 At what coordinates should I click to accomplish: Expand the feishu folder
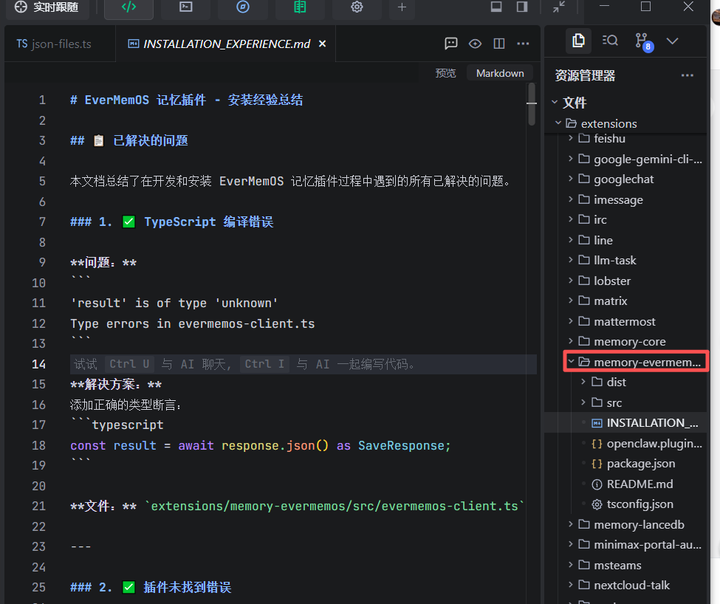[570, 138]
